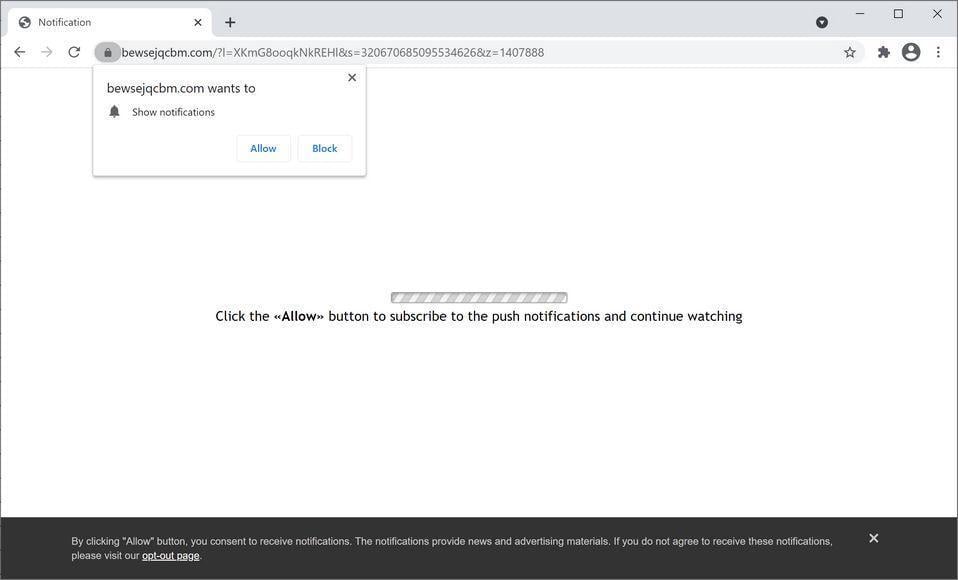Bookmark this page using the star icon
Viewport: 958px width, 580px height.
pos(848,52)
